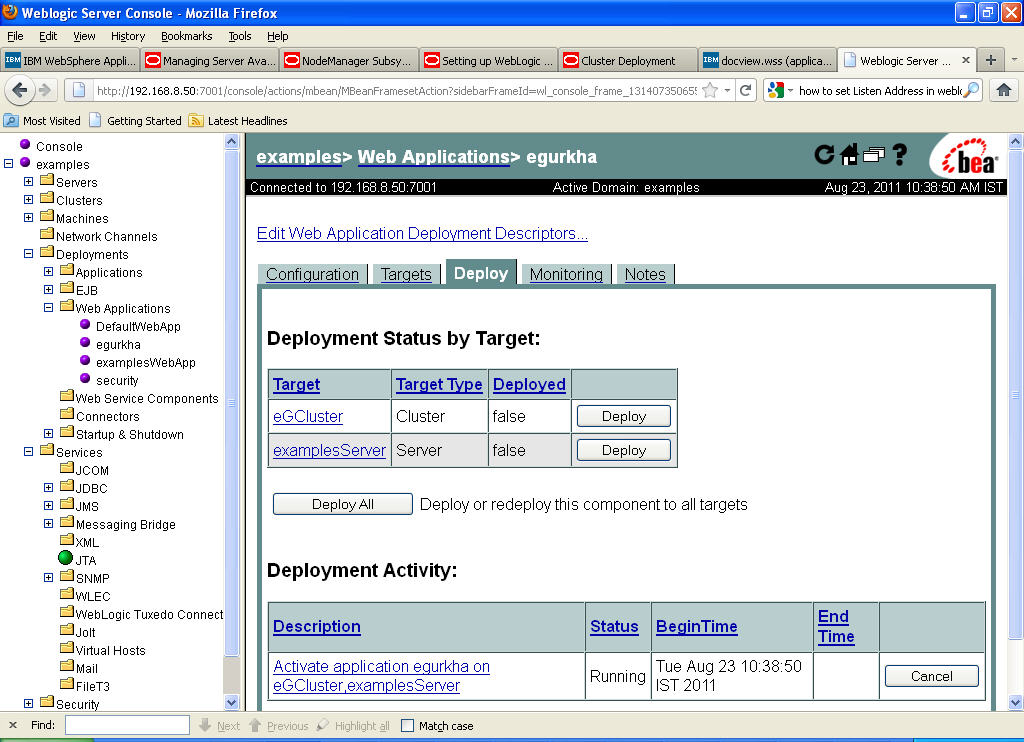The width and height of the screenshot is (1024, 742).
Task: Click the Most Visited bookmarks icon
Action: [x=10, y=120]
